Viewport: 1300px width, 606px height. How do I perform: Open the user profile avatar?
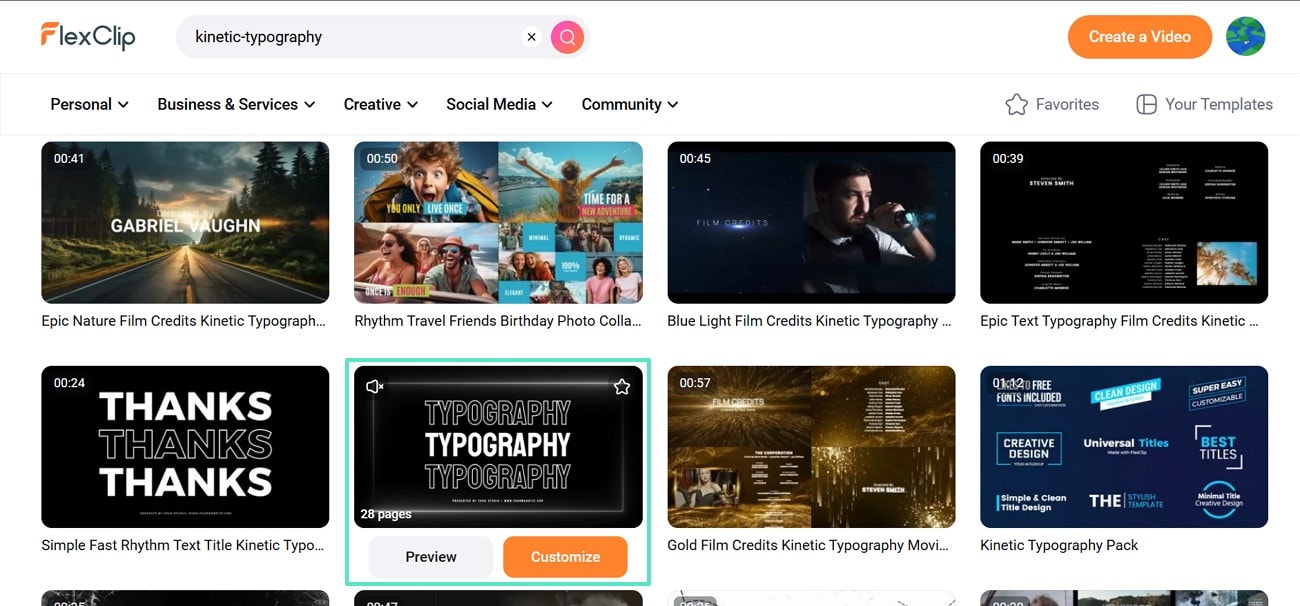1245,36
